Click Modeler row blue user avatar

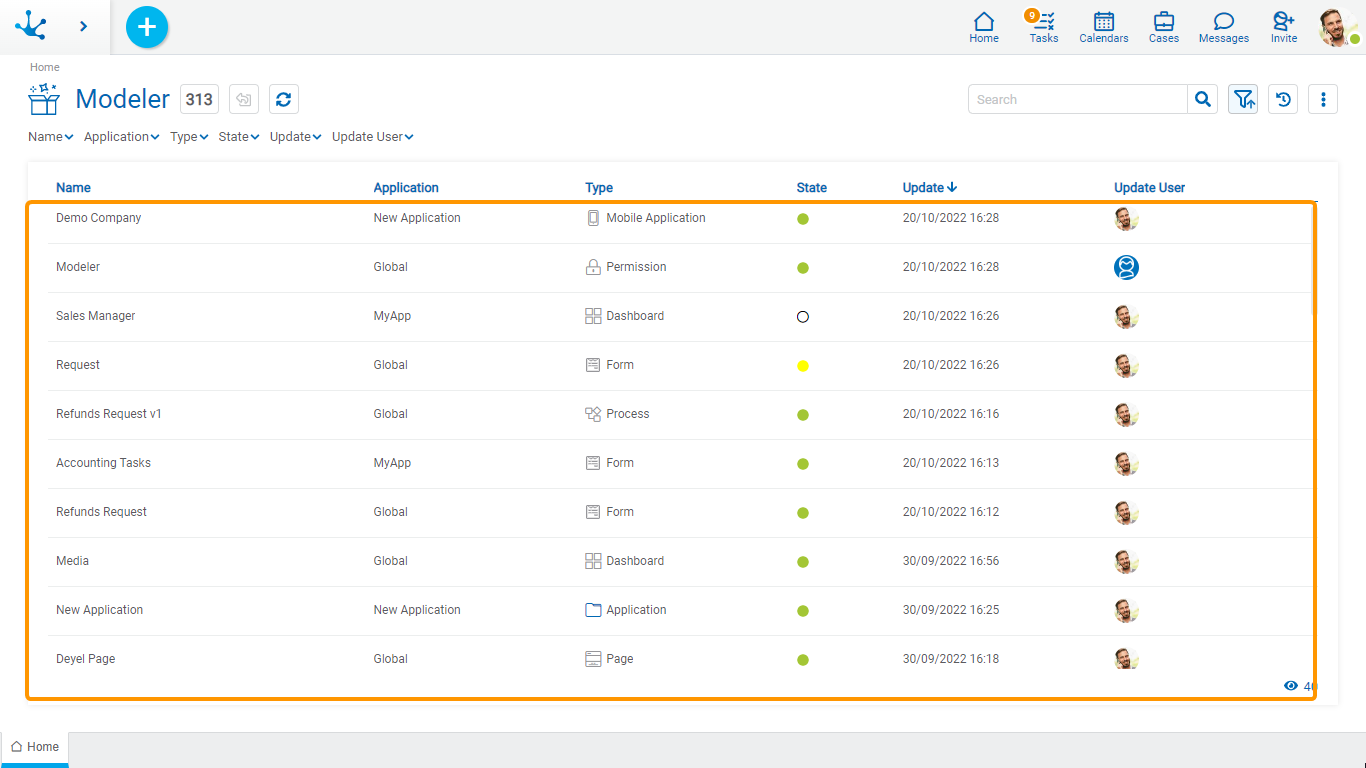click(1127, 267)
